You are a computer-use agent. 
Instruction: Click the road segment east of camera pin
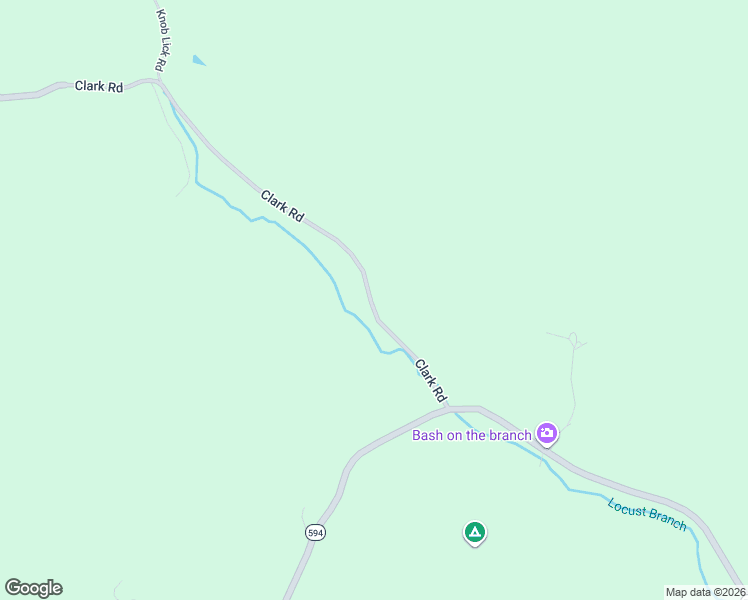click(x=615, y=483)
